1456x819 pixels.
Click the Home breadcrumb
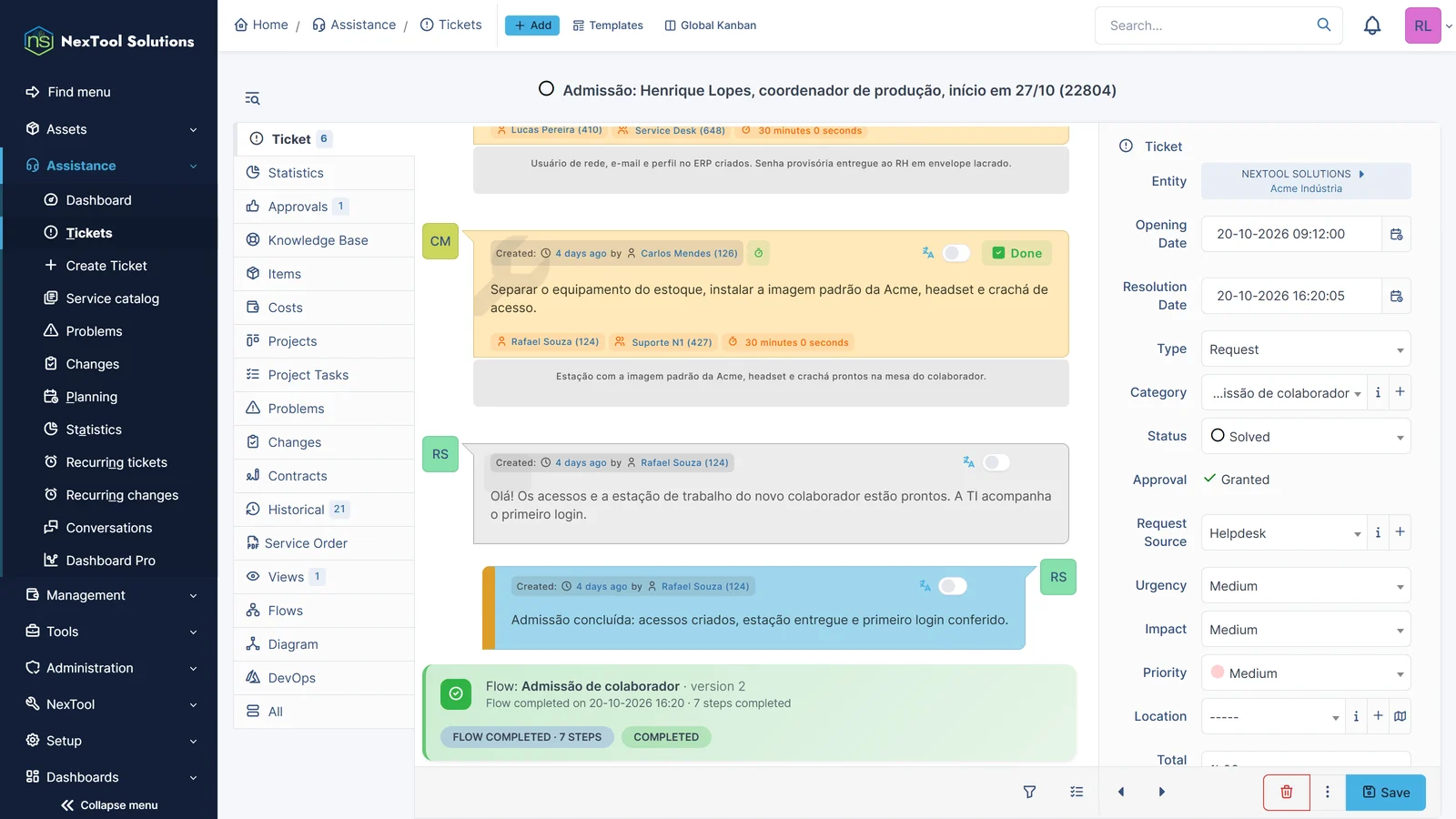(x=261, y=25)
